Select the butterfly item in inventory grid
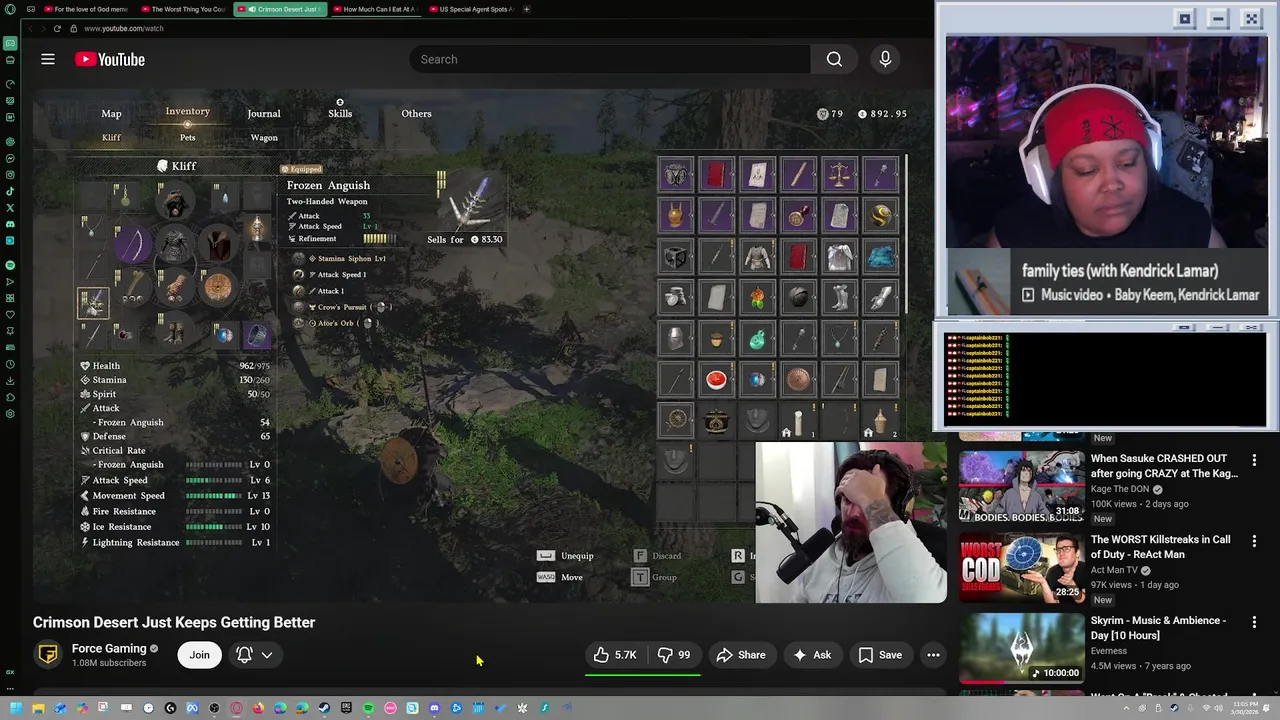The height and width of the screenshot is (720, 1280). coord(676,175)
